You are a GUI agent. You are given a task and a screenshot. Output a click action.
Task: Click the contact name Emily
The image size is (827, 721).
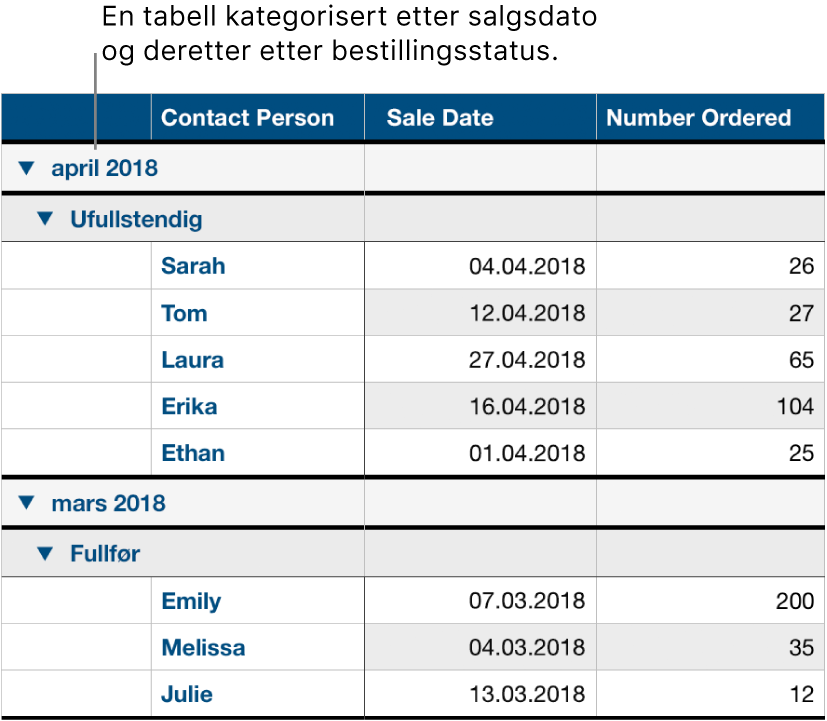190,601
